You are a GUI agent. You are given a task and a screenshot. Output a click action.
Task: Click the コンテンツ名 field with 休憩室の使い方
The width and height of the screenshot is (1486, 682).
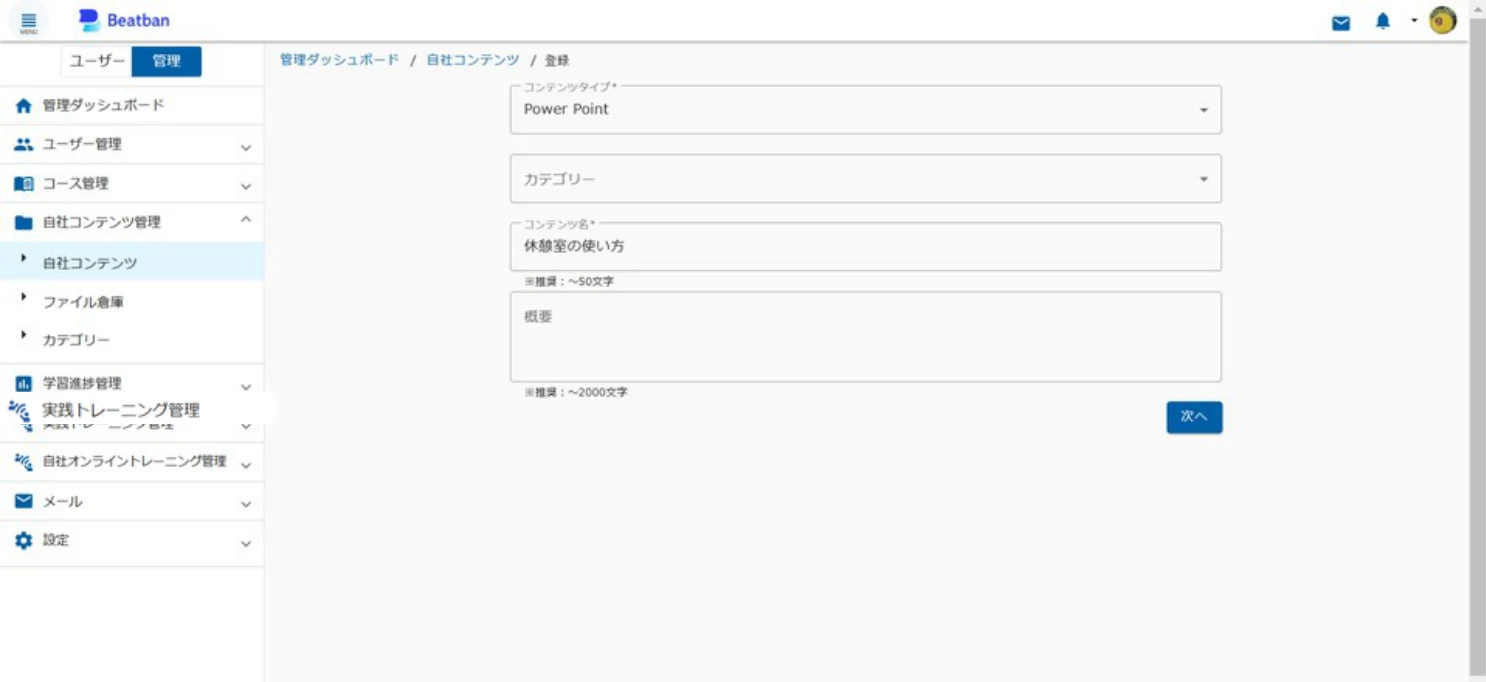pos(866,246)
